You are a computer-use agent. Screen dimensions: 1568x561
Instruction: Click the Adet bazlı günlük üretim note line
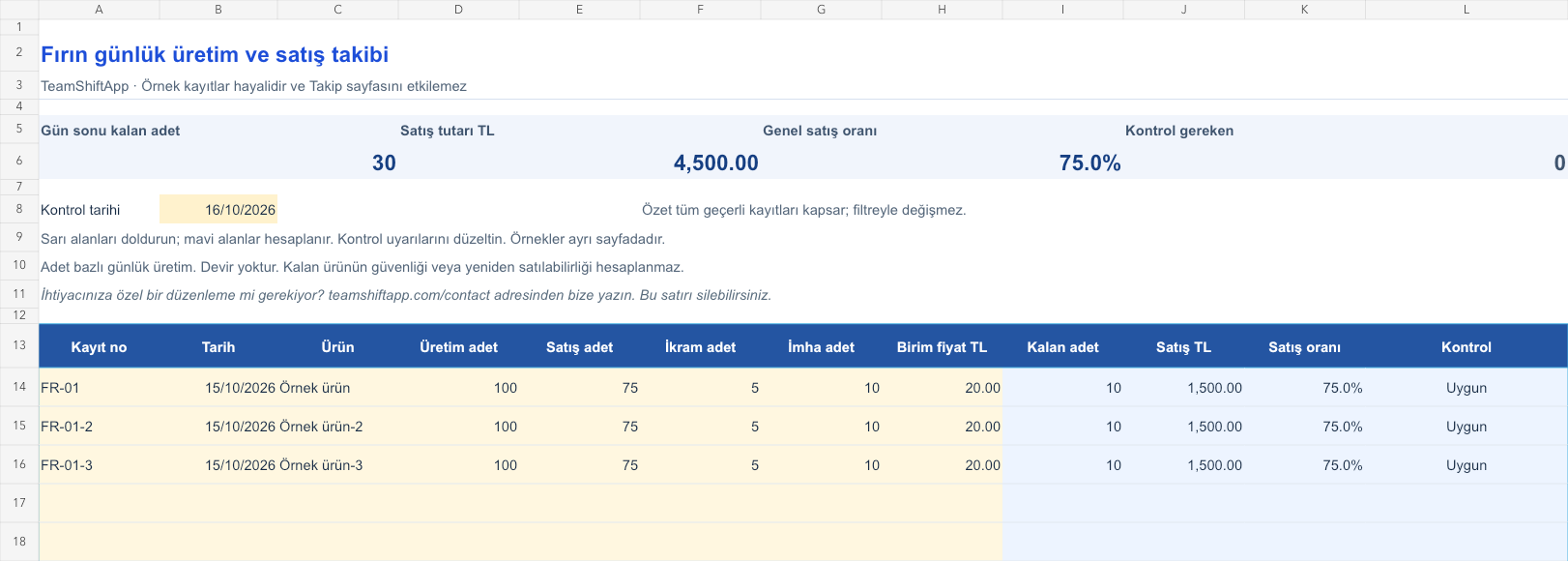pyautogui.click(x=363, y=267)
